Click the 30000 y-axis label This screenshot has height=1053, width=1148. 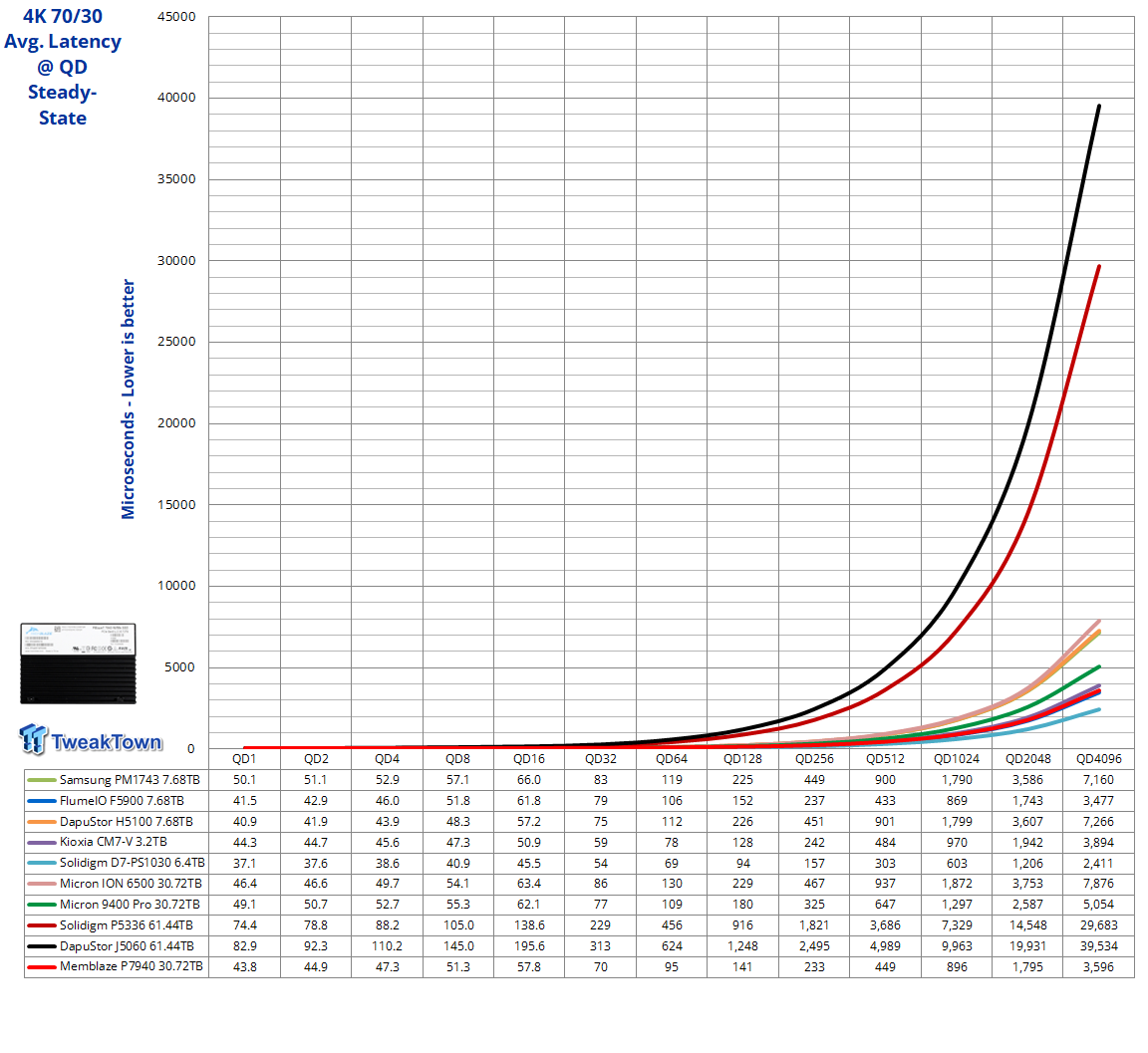point(176,260)
